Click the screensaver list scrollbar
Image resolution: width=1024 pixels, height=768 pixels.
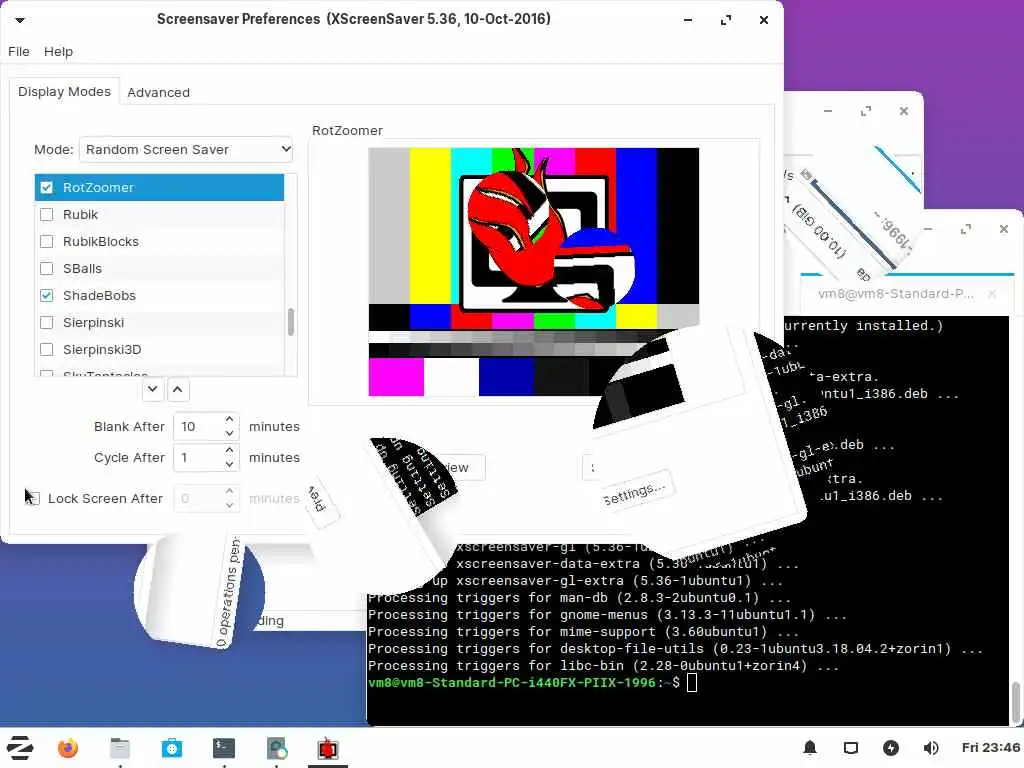pyautogui.click(x=291, y=322)
